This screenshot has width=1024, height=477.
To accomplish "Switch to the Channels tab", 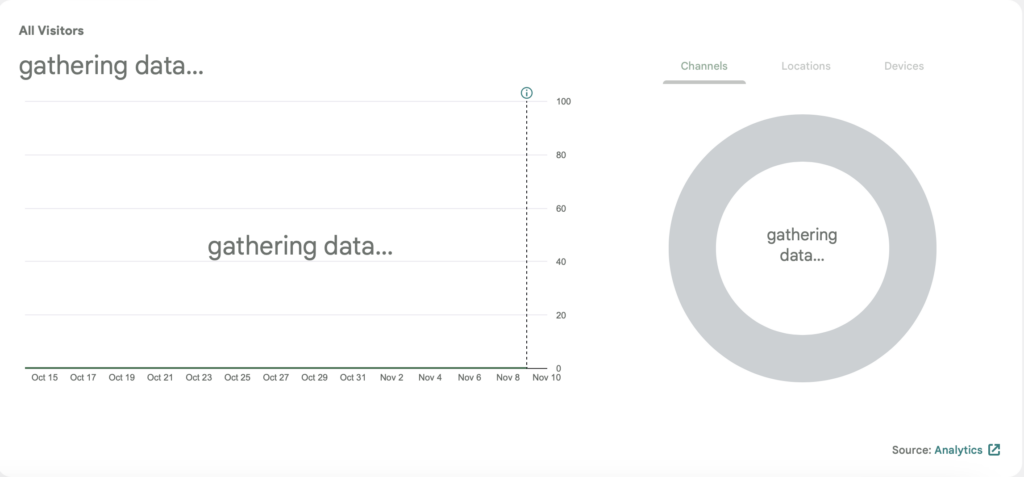I will click(x=704, y=66).
